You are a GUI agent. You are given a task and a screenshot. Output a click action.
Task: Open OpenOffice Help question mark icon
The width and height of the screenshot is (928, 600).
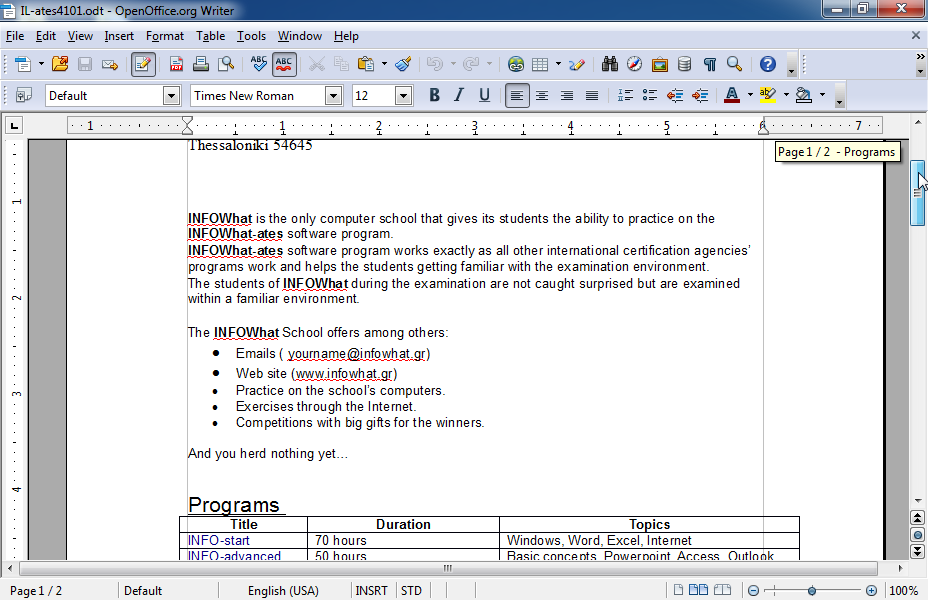768,64
